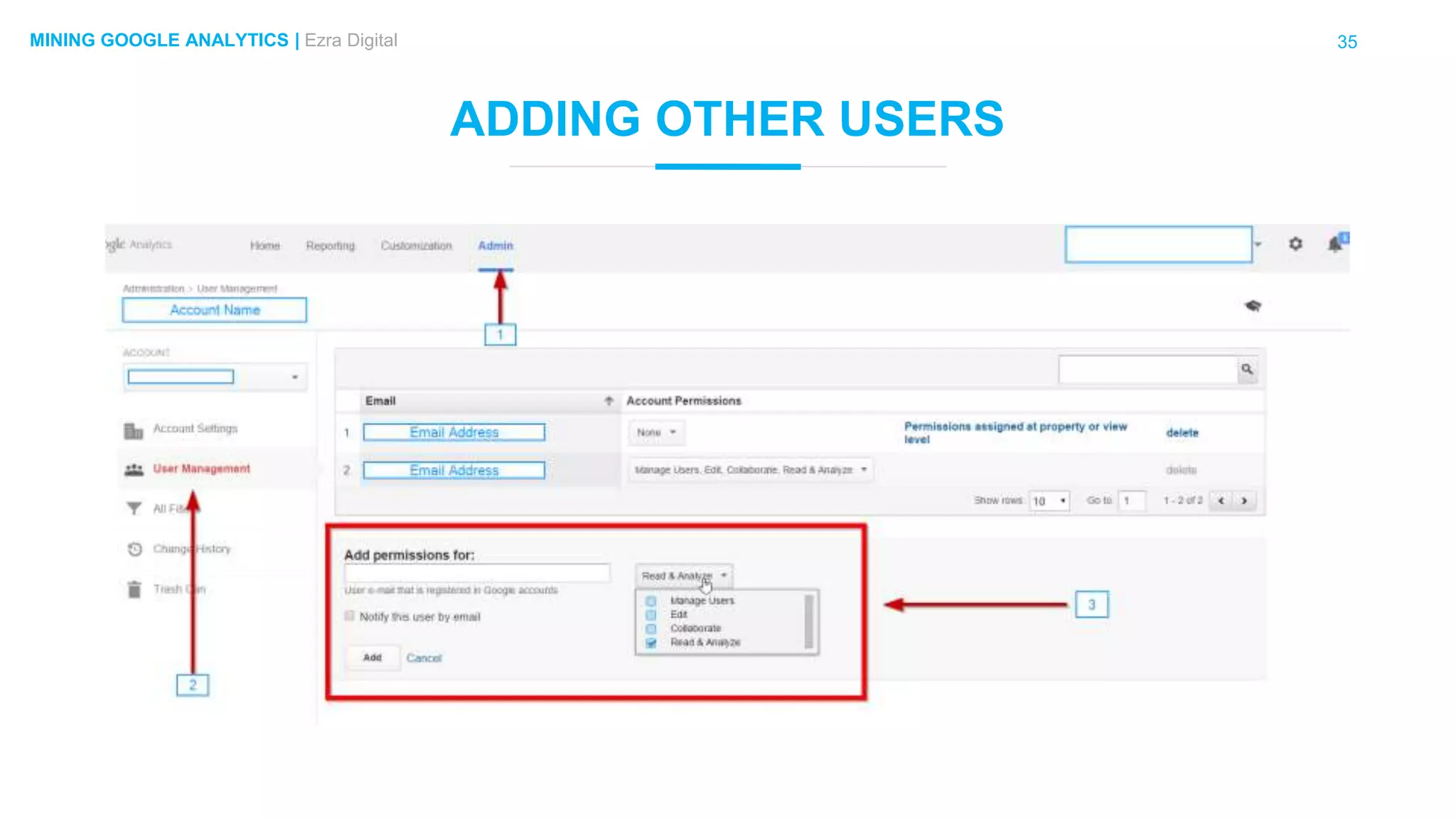Open the None permissions dropdown for user 1
This screenshot has height=819, width=1456.
[x=656, y=432]
